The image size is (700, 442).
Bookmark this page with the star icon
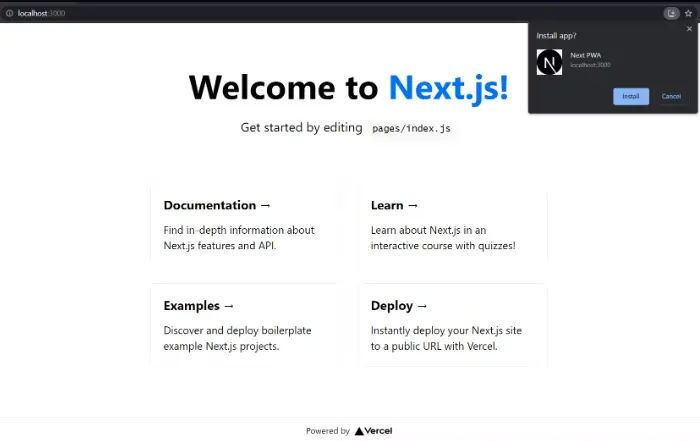click(x=688, y=13)
